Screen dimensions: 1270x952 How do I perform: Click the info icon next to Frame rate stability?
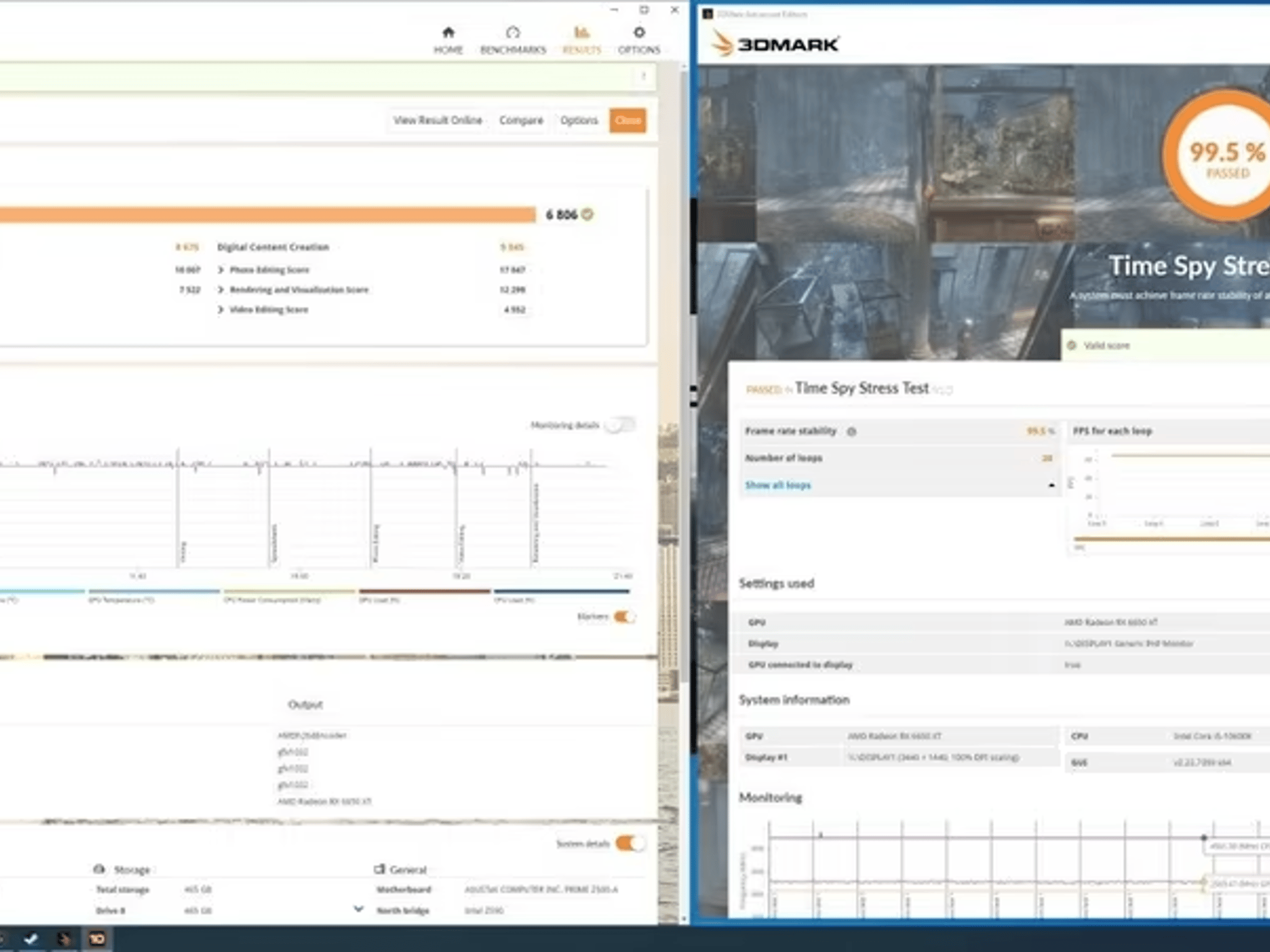(x=851, y=431)
